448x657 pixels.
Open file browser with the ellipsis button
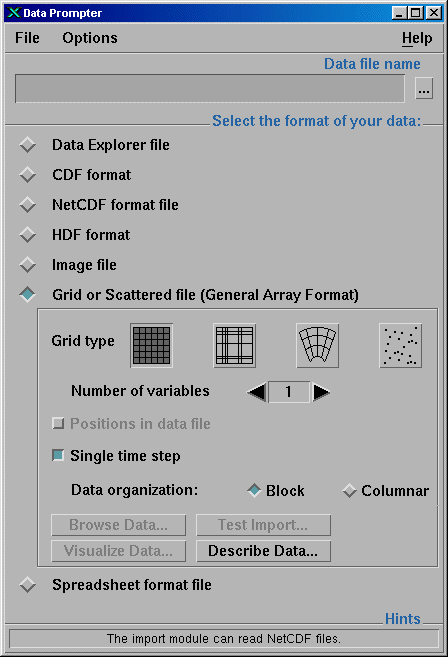[424, 88]
